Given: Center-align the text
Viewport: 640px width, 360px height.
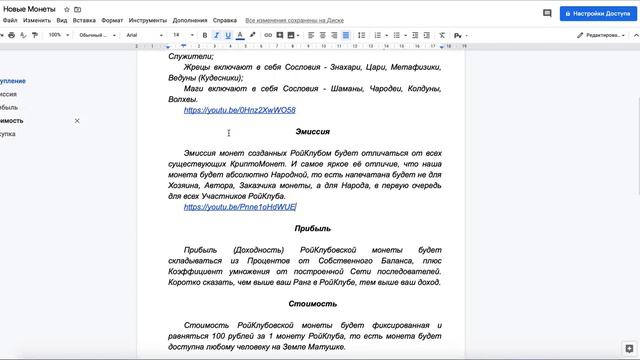Looking at the screenshot, I should tap(322, 36).
